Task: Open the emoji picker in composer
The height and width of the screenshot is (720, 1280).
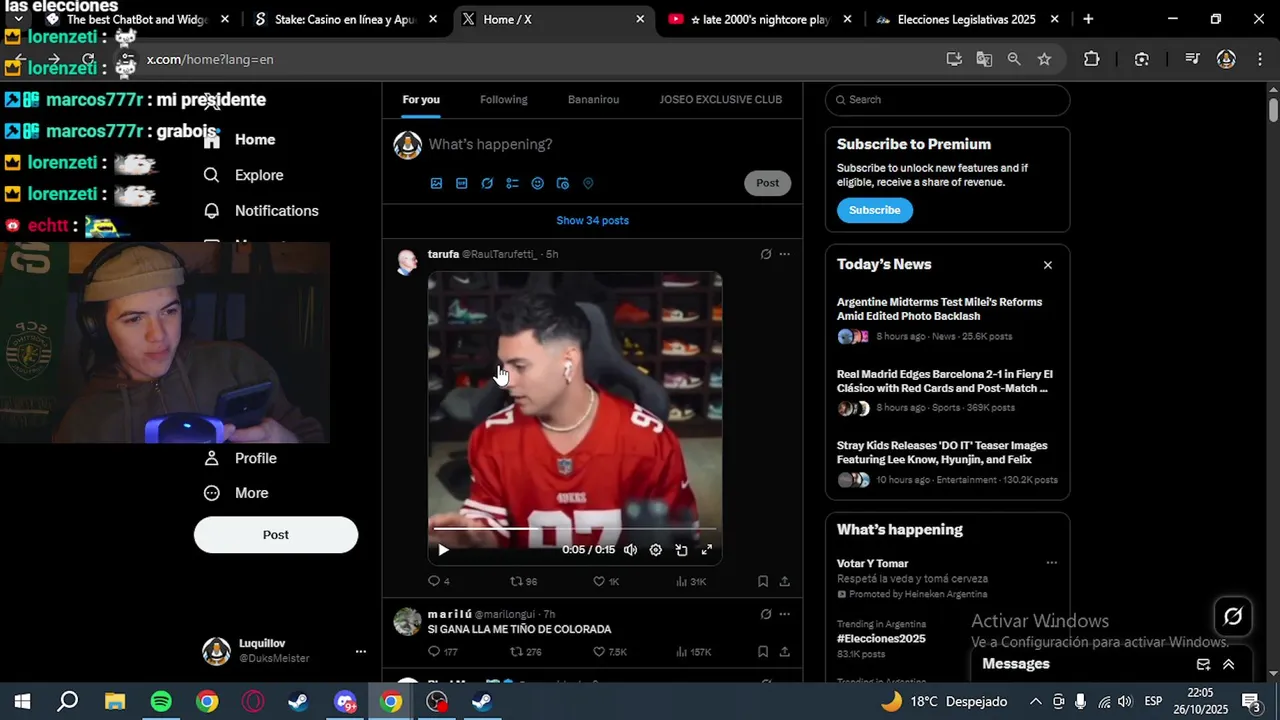Action: tap(537, 183)
